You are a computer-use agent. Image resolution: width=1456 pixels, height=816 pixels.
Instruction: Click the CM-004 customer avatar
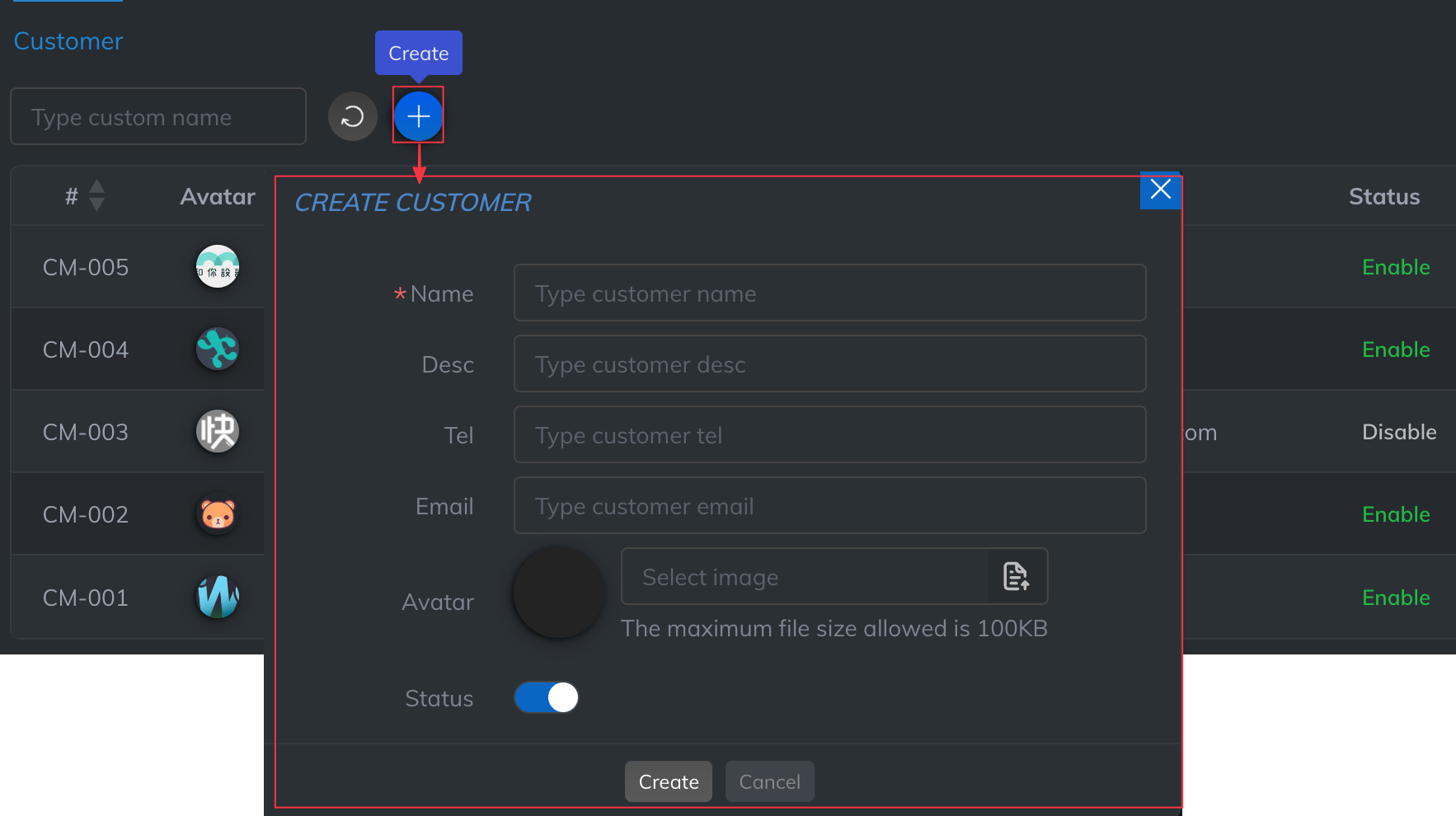coord(218,349)
